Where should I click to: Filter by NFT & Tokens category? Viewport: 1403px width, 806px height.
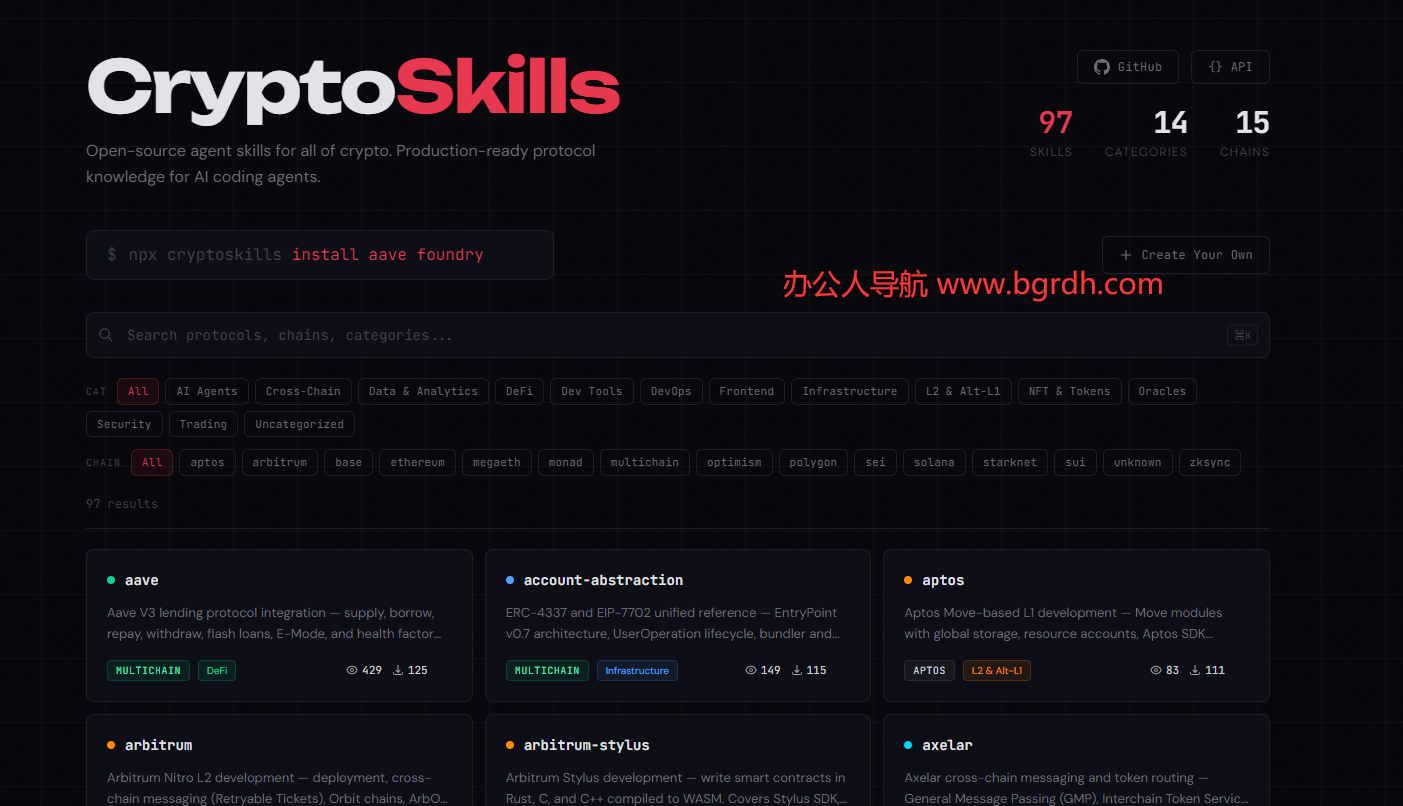pos(1070,391)
